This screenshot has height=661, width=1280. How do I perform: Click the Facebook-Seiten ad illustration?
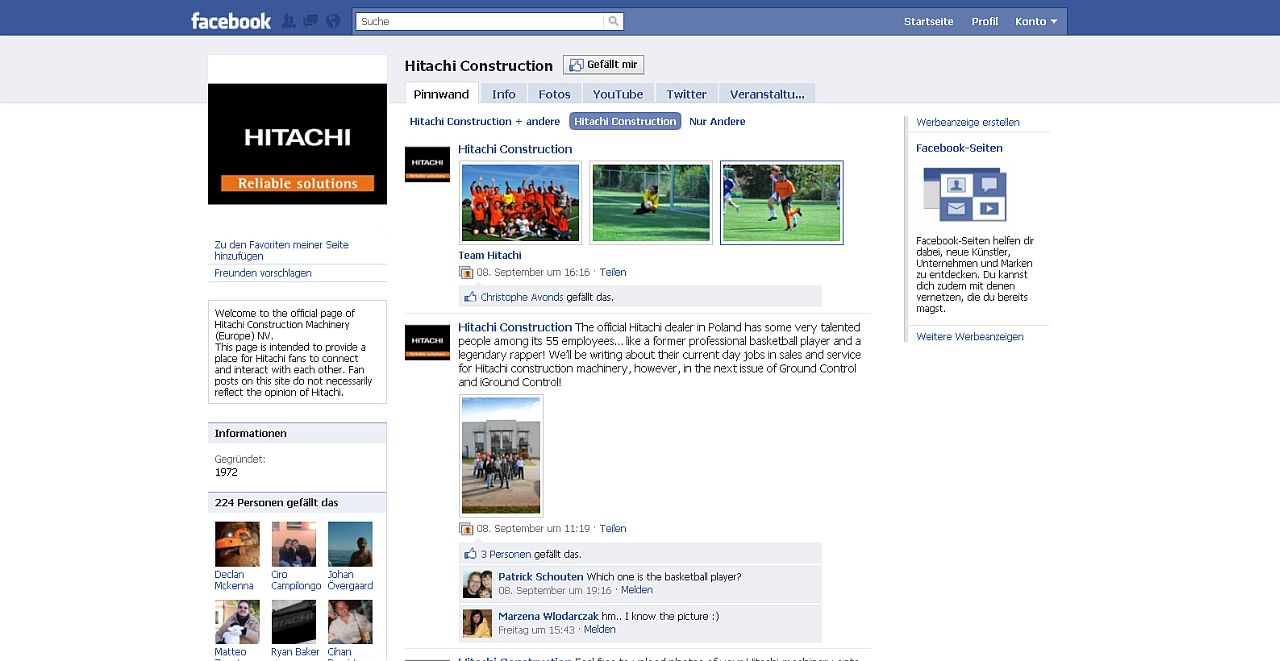964,194
